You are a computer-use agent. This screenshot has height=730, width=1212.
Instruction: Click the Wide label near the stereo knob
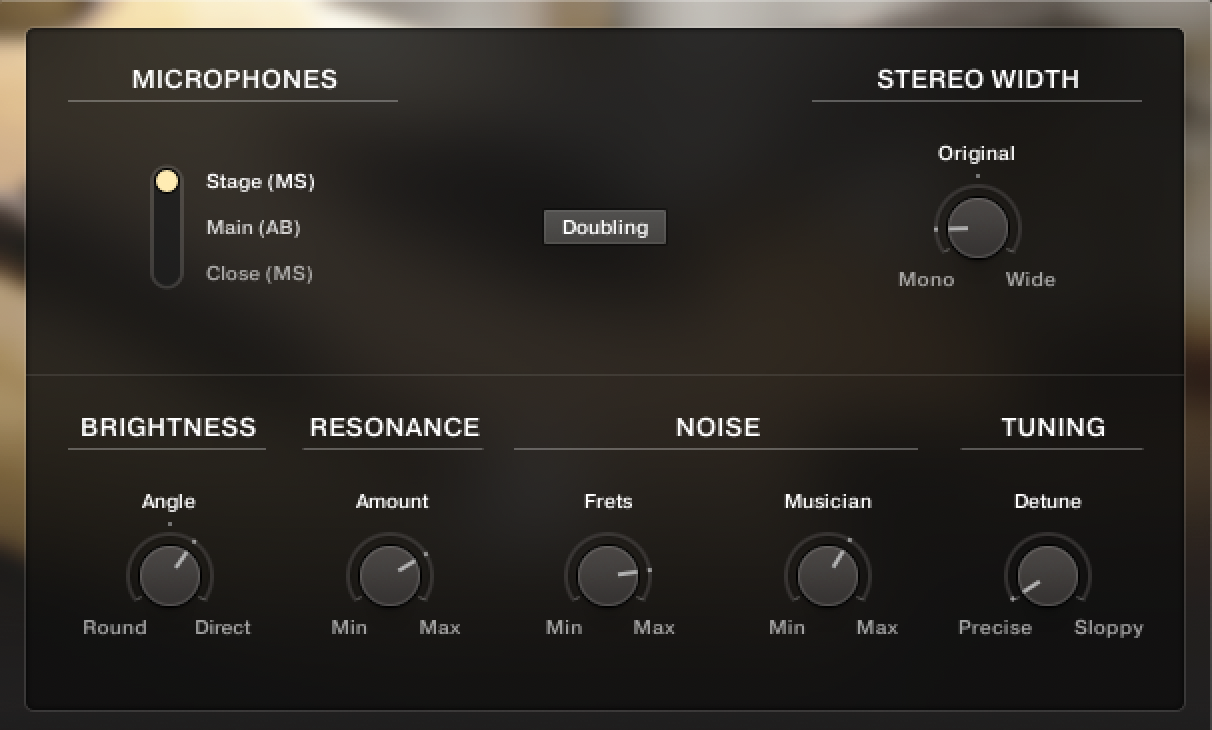point(1030,279)
